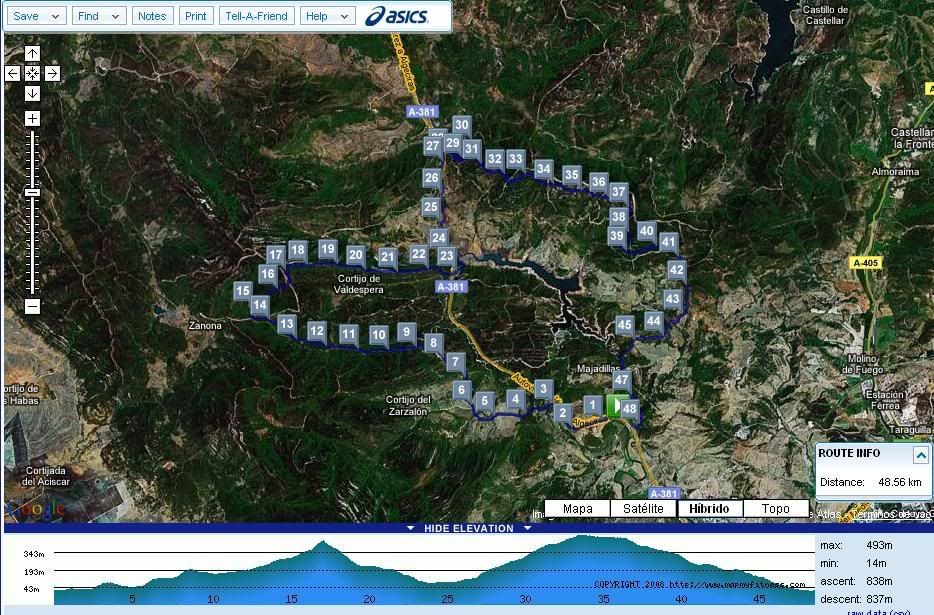Pan the map right with the arrow button
934x615 pixels.
[x=52, y=73]
